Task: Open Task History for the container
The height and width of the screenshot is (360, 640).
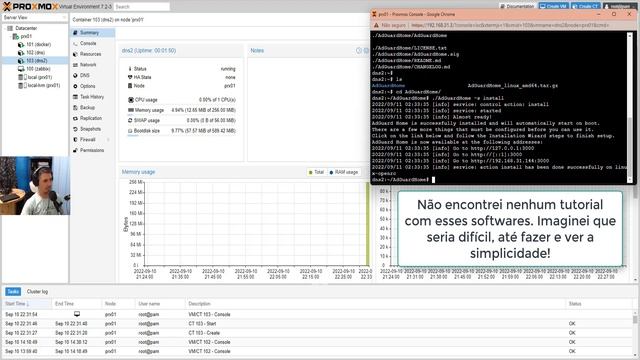Action: coord(92,97)
